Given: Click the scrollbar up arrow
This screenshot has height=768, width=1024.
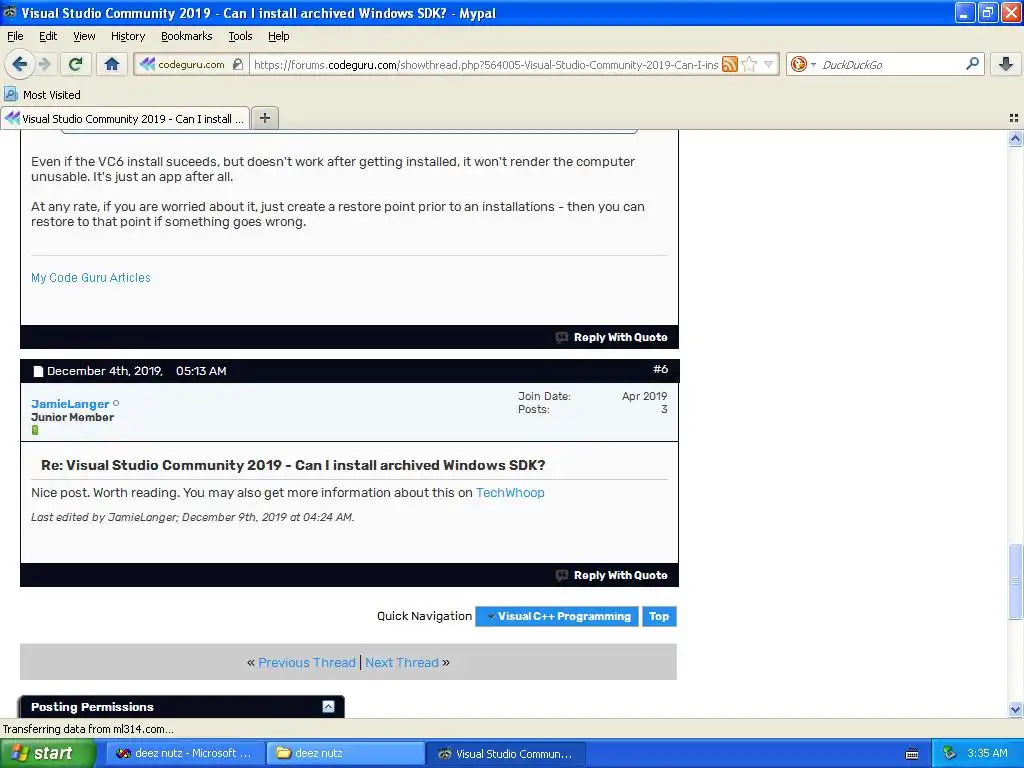Looking at the screenshot, I should pos(1015,138).
